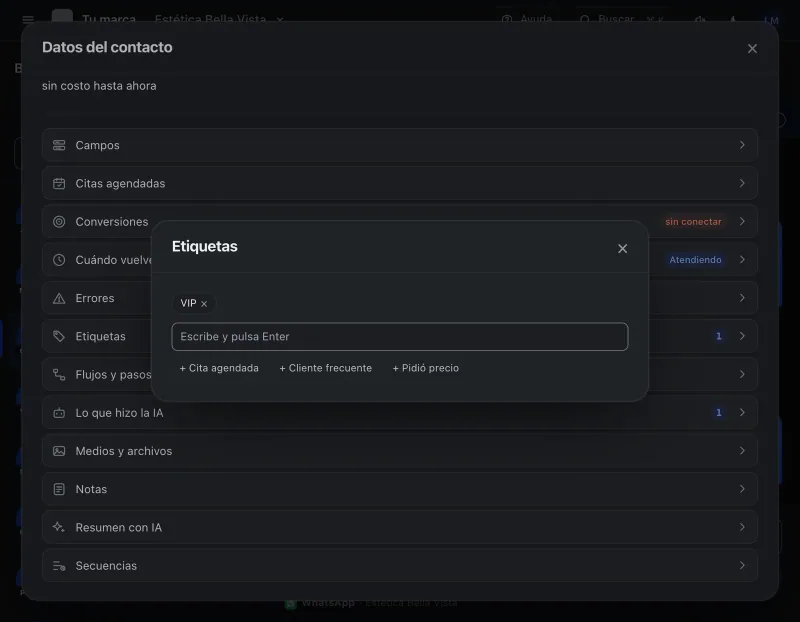Expand the Lo que hizo la IA chevron
Image resolution: width=800 pixels, height=622 pixels.
742,412
